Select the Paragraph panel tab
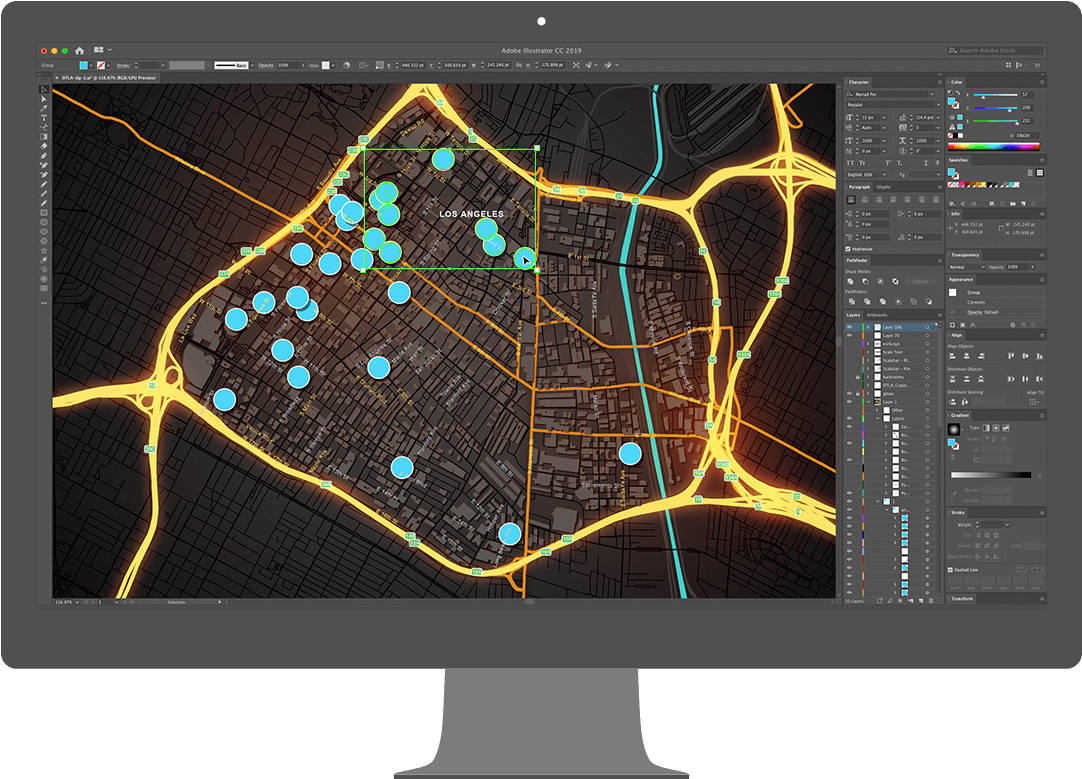Viewport: 1082px width, 779px height. 859,187
